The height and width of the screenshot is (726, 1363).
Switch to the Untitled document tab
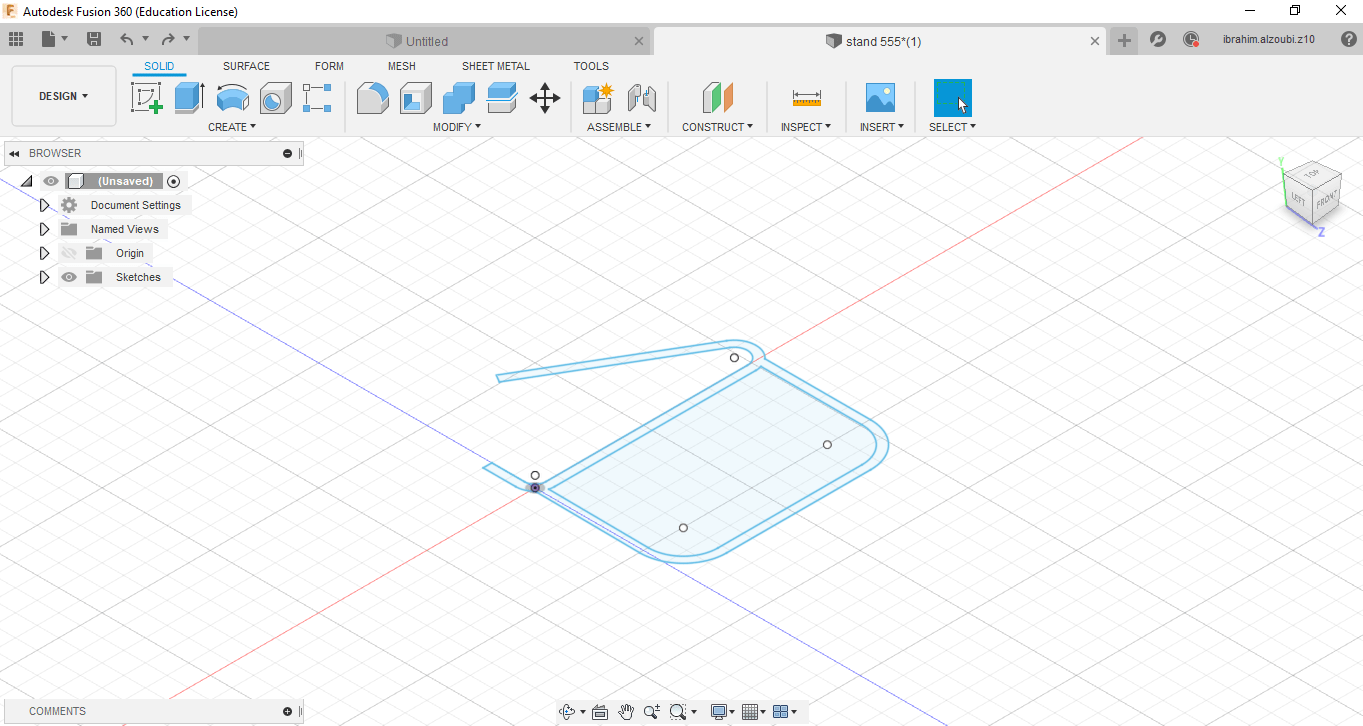pos(425,41)
